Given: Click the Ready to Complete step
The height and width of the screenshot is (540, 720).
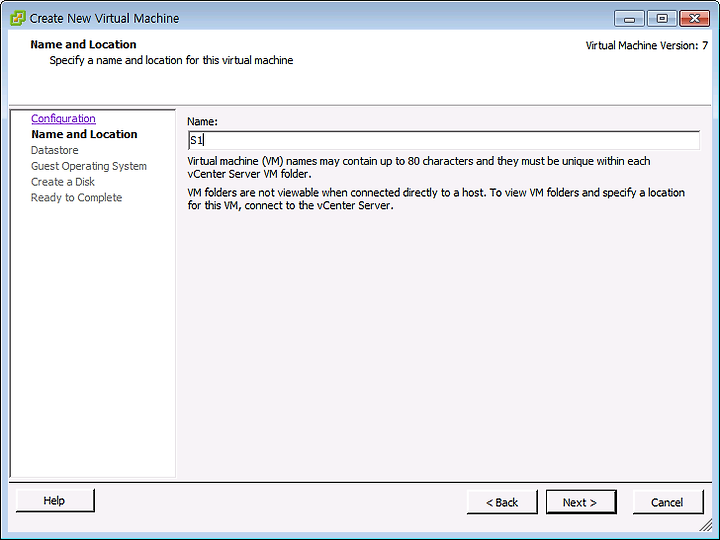Looking at the screenshot, I should (77, 197).
